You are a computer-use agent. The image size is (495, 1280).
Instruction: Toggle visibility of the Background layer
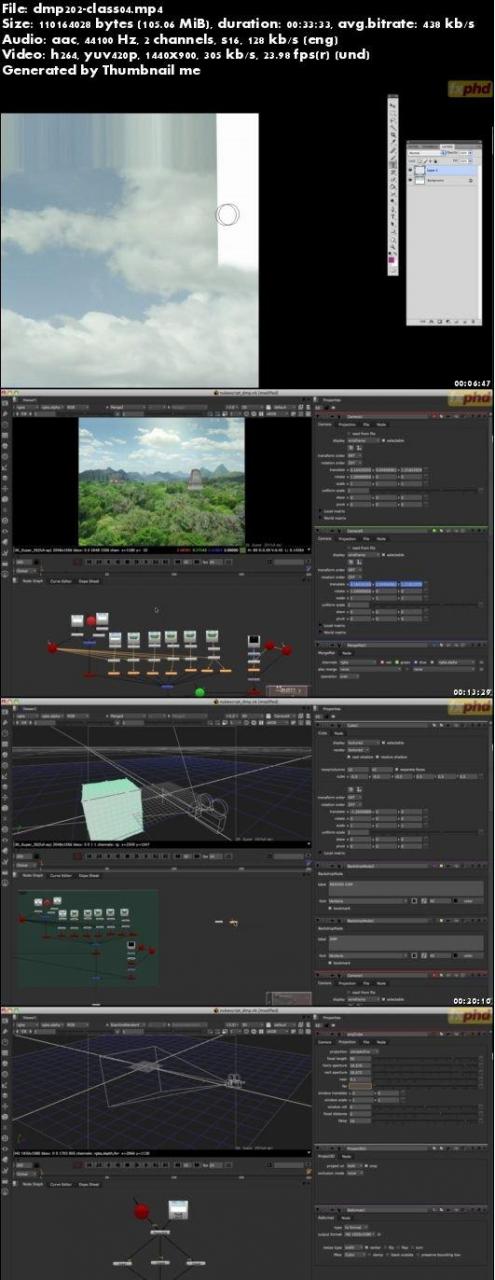point(410,180)
